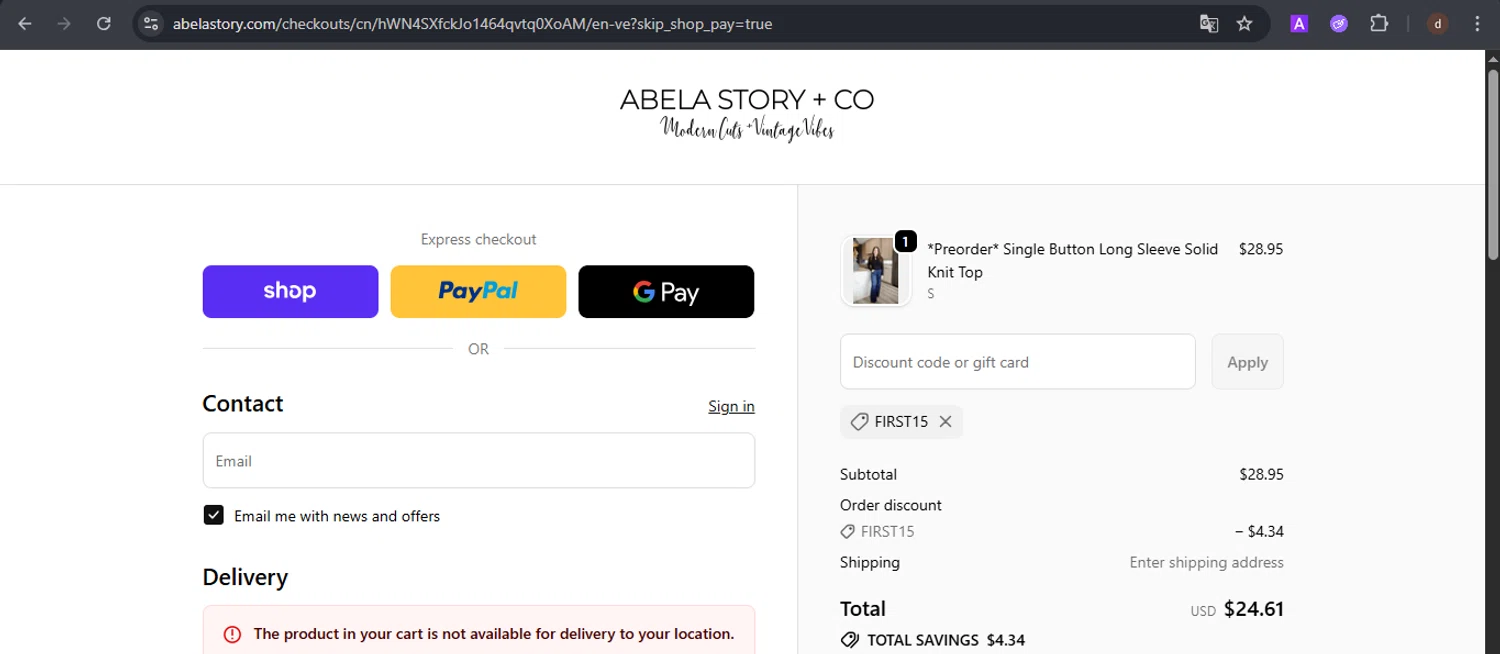Screen dimensions: 1500x654
Task: Open the purple A extension
Action: [x=1299, y=23]
